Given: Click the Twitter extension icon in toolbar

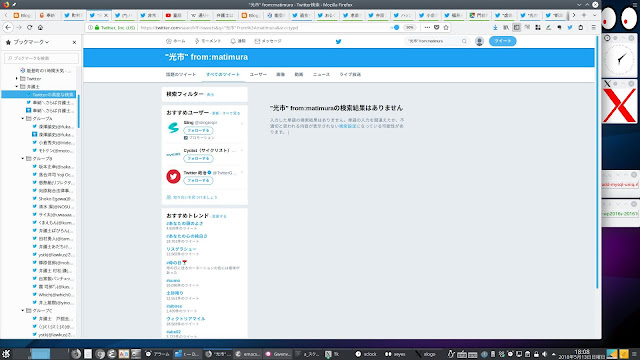Looking at the screenshot, I should [x=570, y=27].
